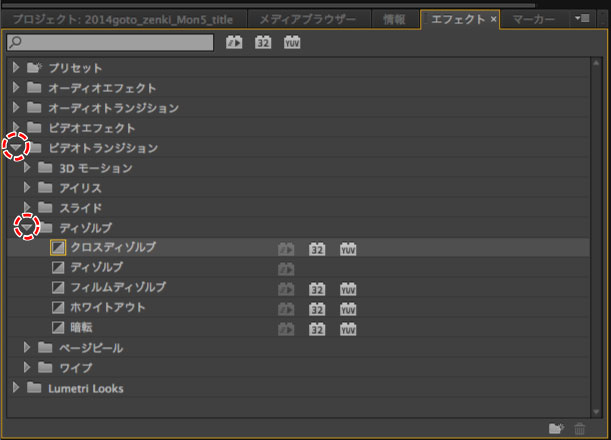Image resolution: width=611 pixels, height=440 pixels.
Task: Select the ページピール folder icon
Action: pos(45,347)
